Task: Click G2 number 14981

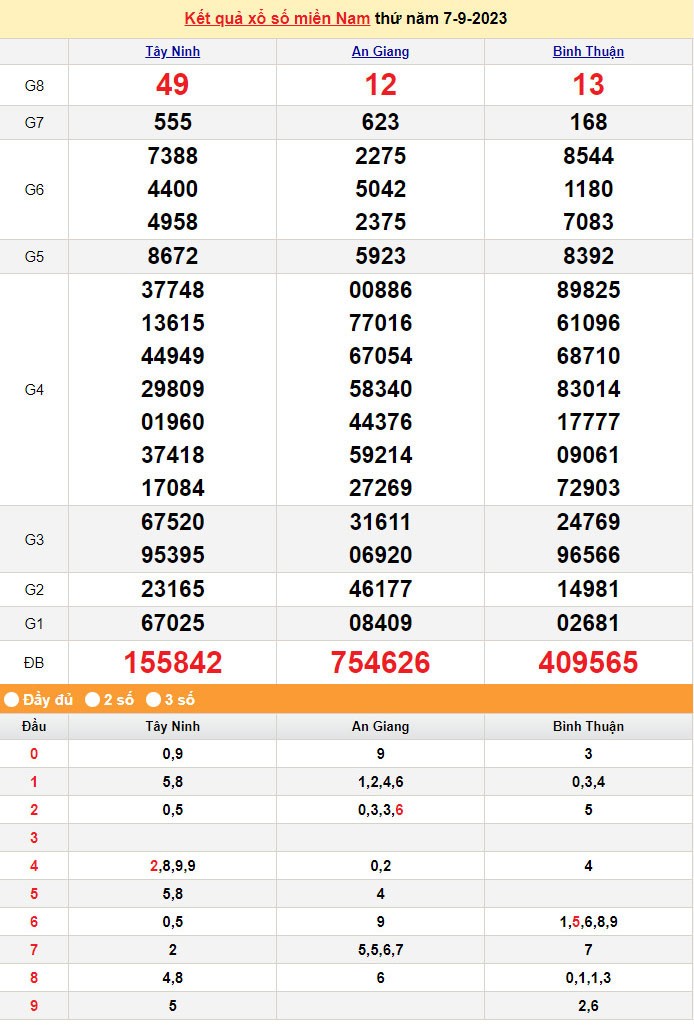Action: pos(588,589)
